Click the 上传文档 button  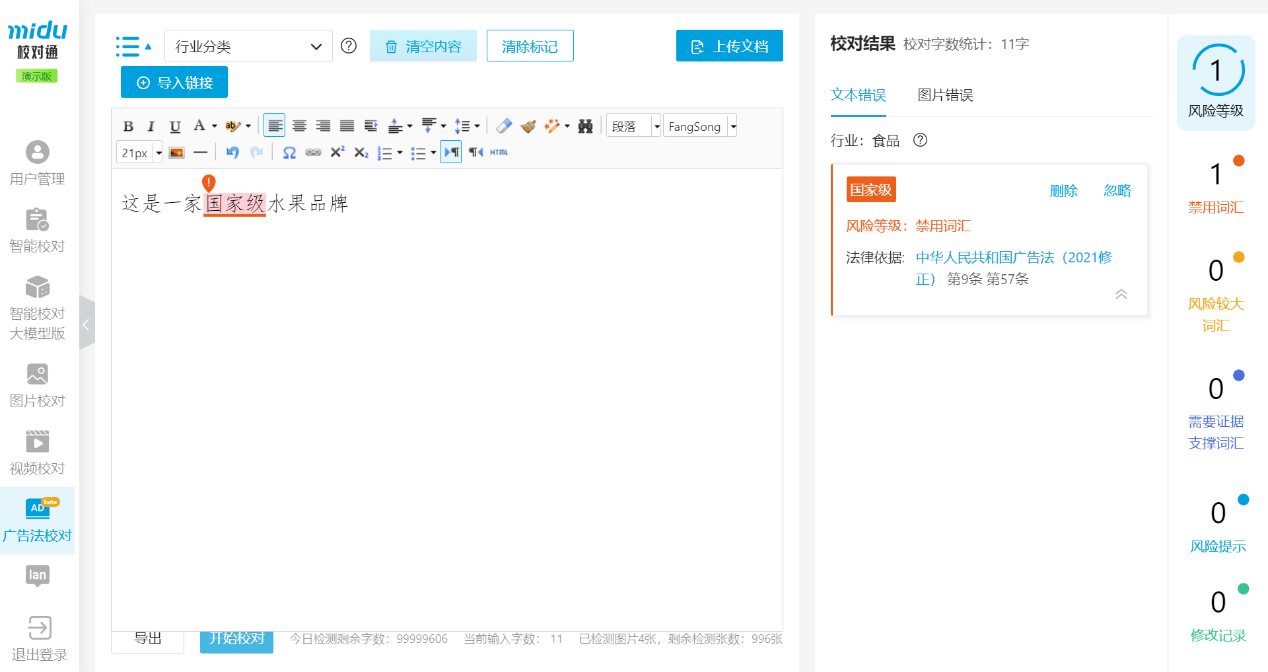tap(729, 46)
